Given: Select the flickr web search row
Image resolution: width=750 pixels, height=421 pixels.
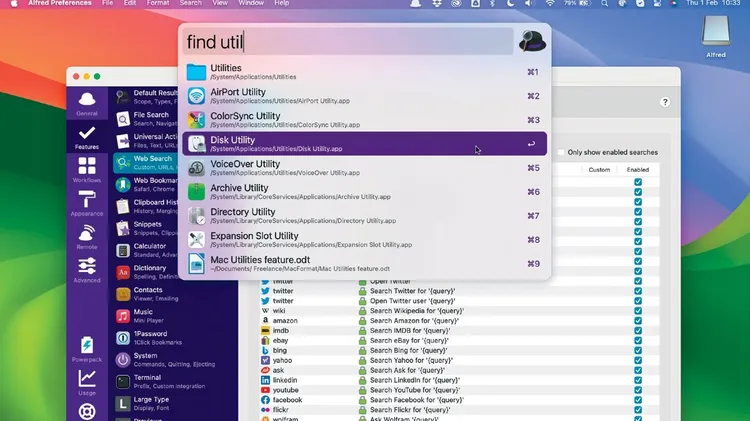Looking at the screenshot, I should 459,410.
